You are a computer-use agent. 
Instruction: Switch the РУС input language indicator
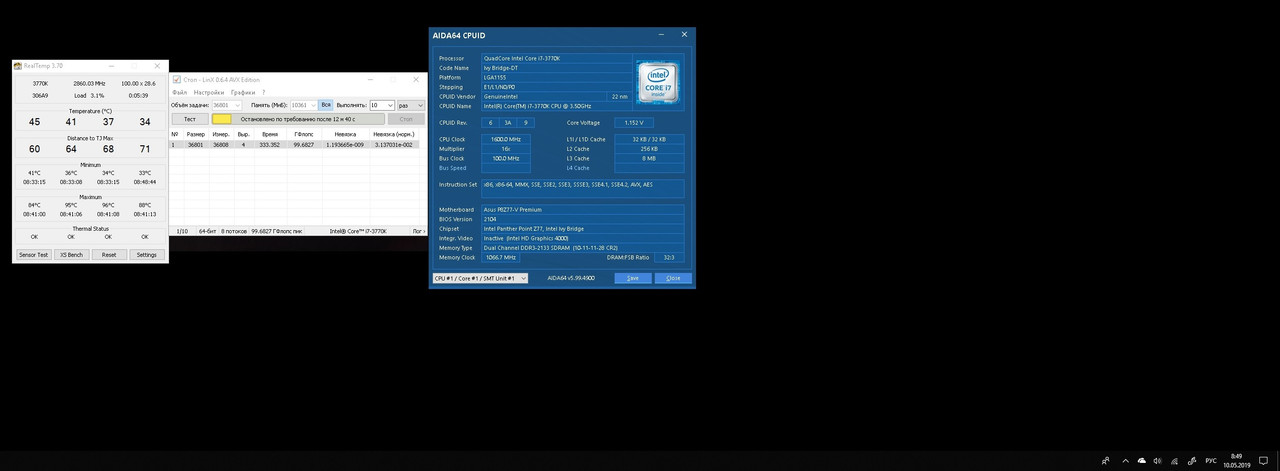(x=1211, y=460)
